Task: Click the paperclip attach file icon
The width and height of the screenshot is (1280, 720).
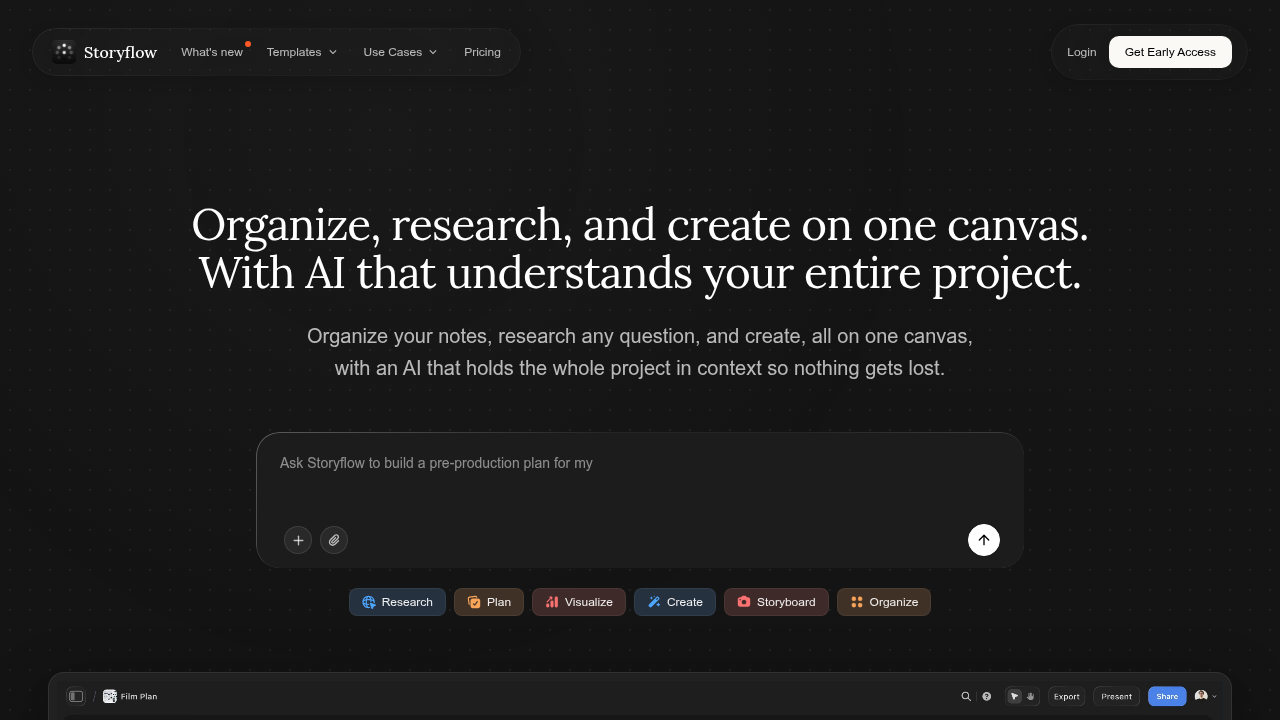Action: 334,540
